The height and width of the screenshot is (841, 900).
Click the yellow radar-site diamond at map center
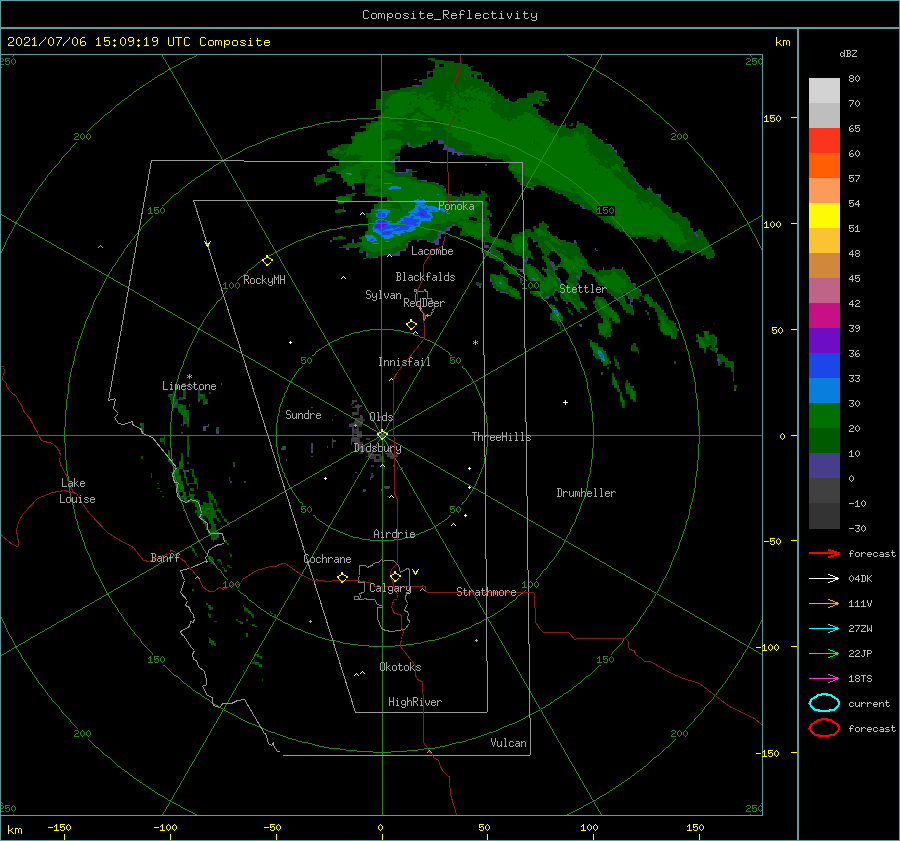click(382, 435)
